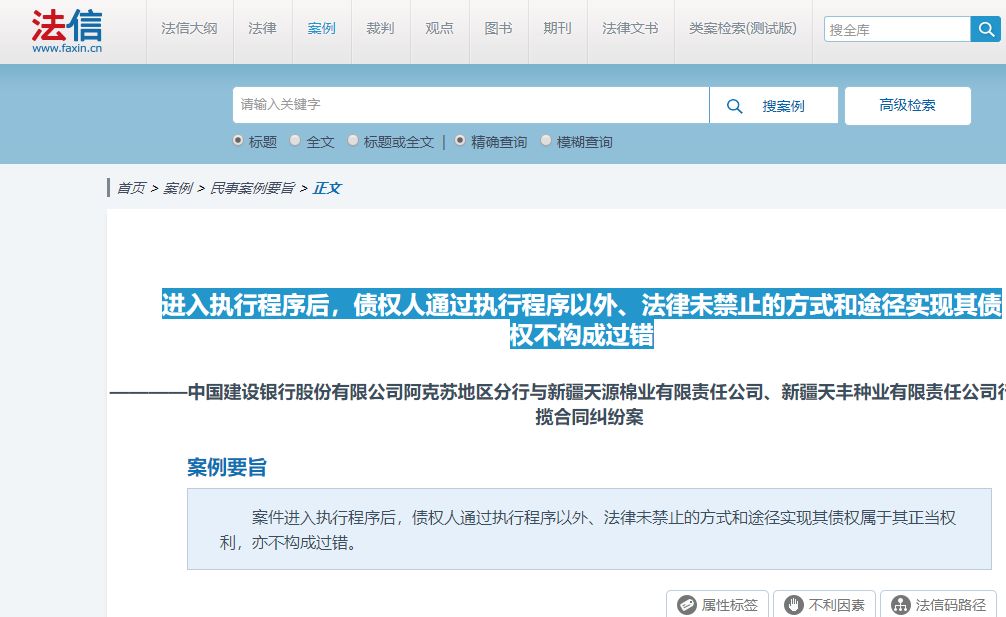
Task: Switch to 模糊查询 fuzzy matching
Action: 545,141
